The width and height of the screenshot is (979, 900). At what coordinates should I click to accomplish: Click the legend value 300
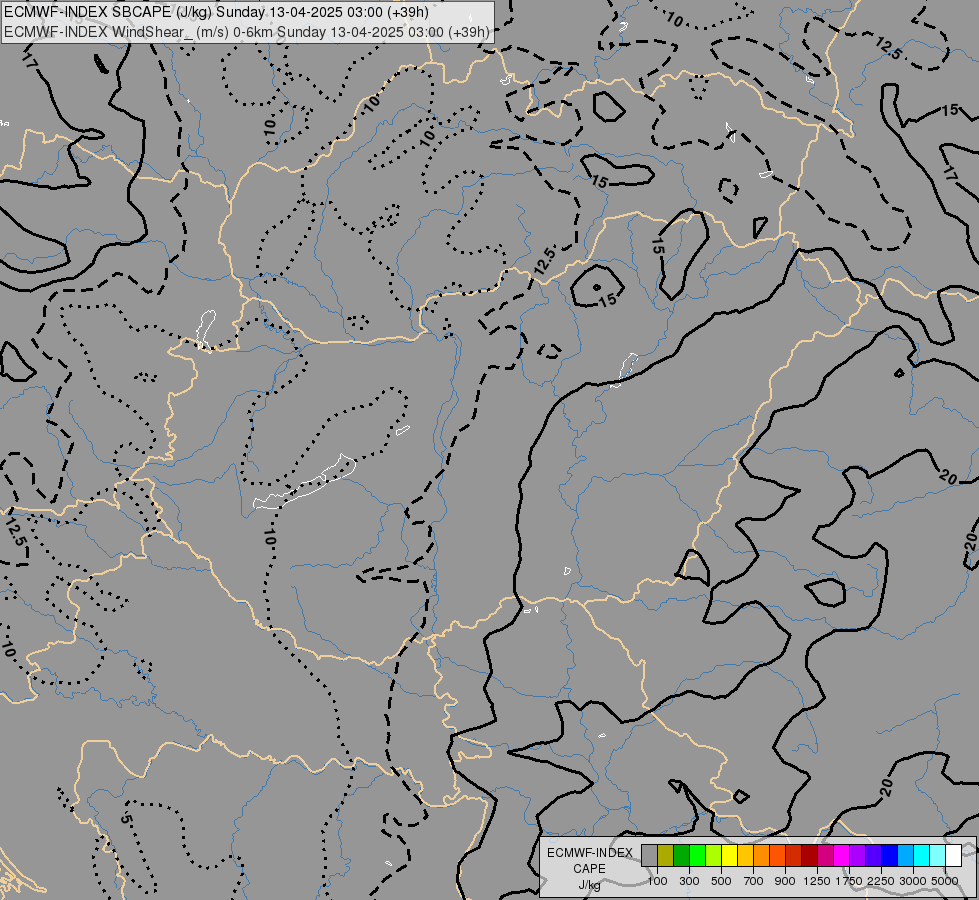coord(689,881)
